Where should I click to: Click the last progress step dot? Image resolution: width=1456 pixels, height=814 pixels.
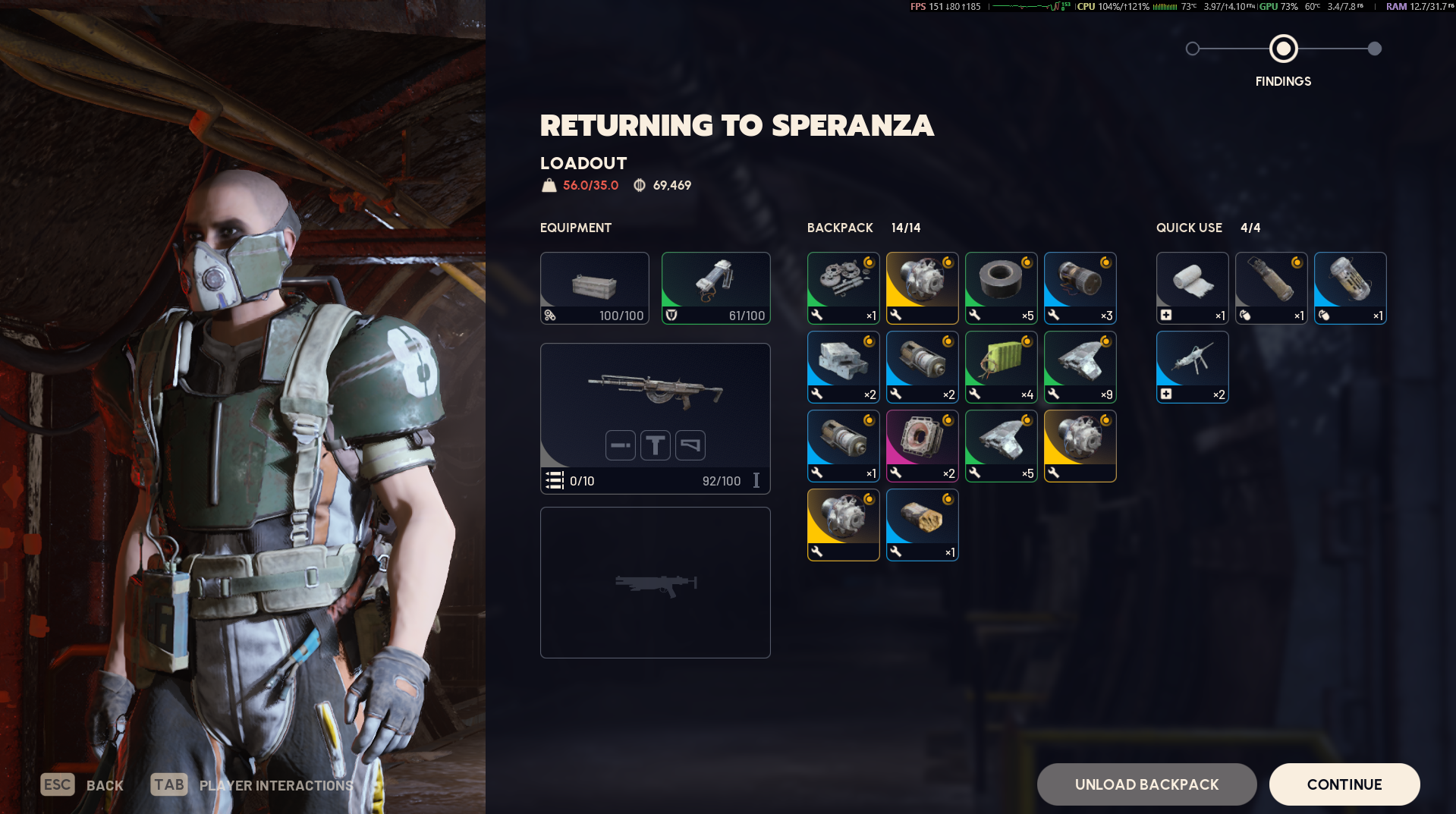click(x=1374, y=49)
